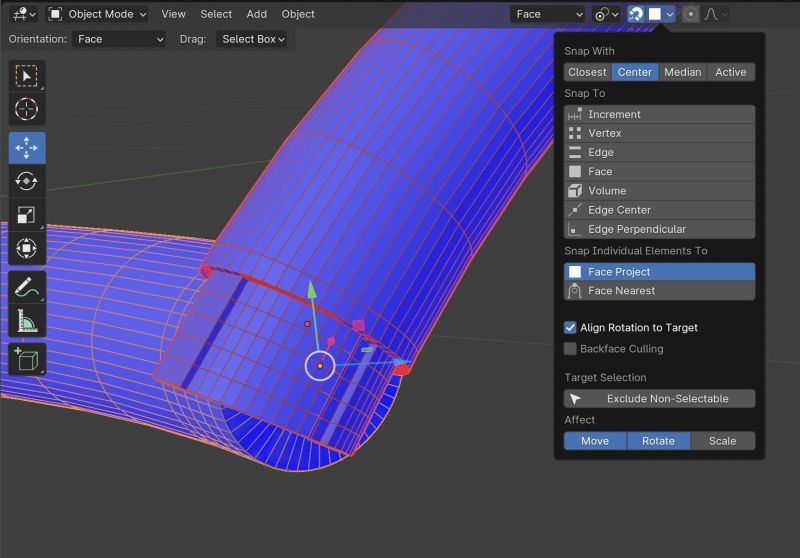
Task: Expand the snapping options arrow
Action: pyautogui.click(x=670, y=14)
